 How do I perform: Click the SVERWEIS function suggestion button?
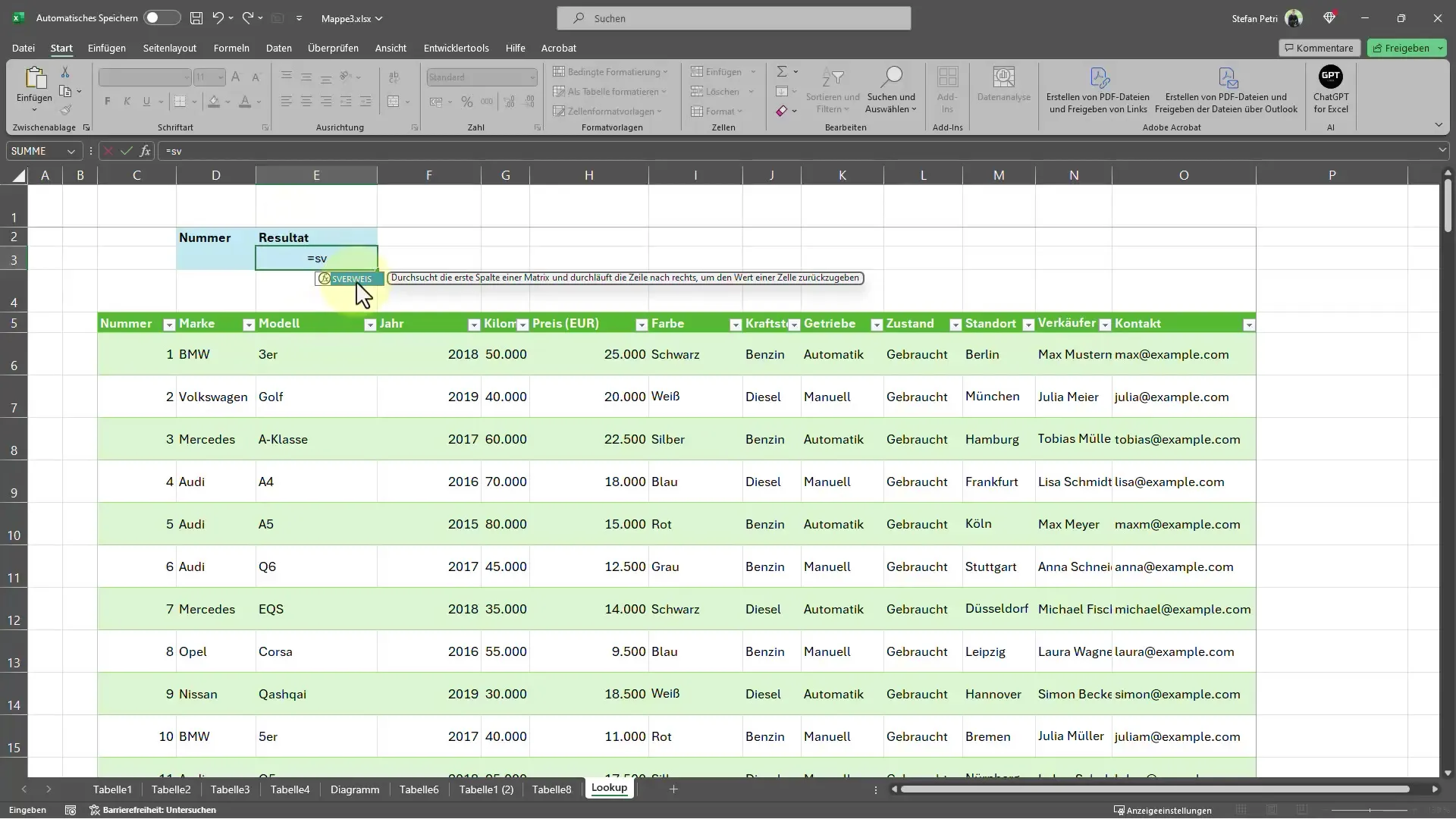pos(351,278)
